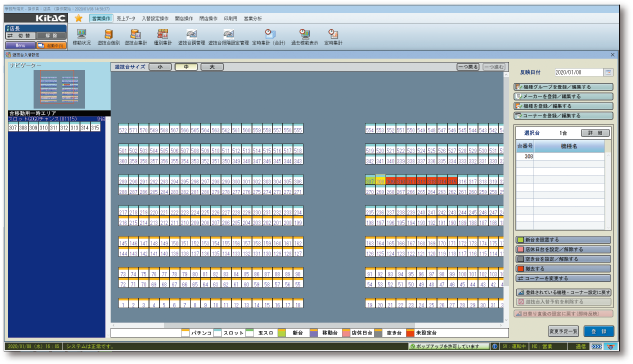Open 遊技台調整管理 toolbar icon

[192, 37]
